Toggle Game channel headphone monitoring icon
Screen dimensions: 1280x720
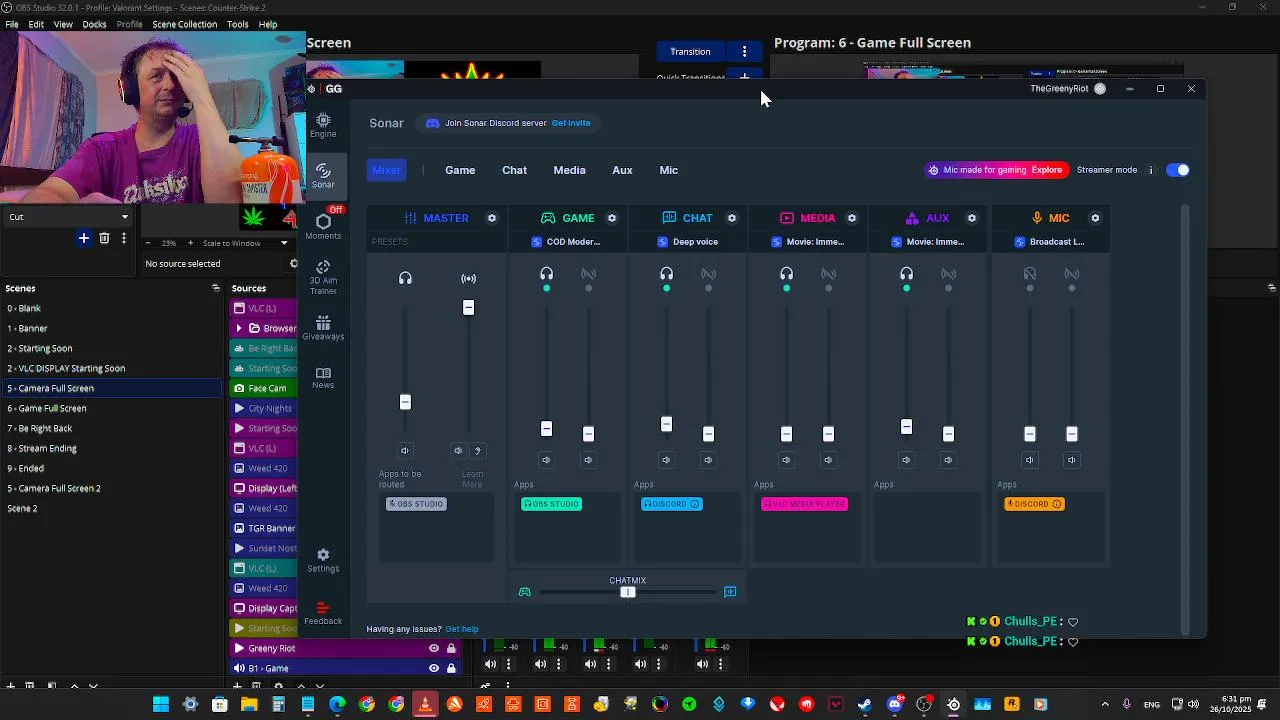pyautogui.click(x=546, y=273)
